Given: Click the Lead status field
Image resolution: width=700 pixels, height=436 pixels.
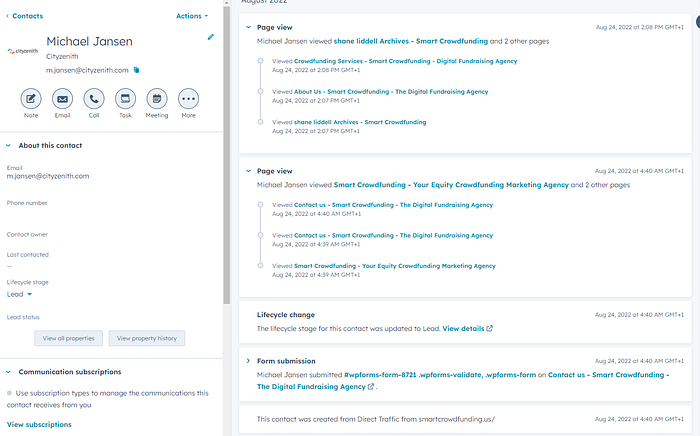Looking at the screenshot, I should click(x=23, y=317).
